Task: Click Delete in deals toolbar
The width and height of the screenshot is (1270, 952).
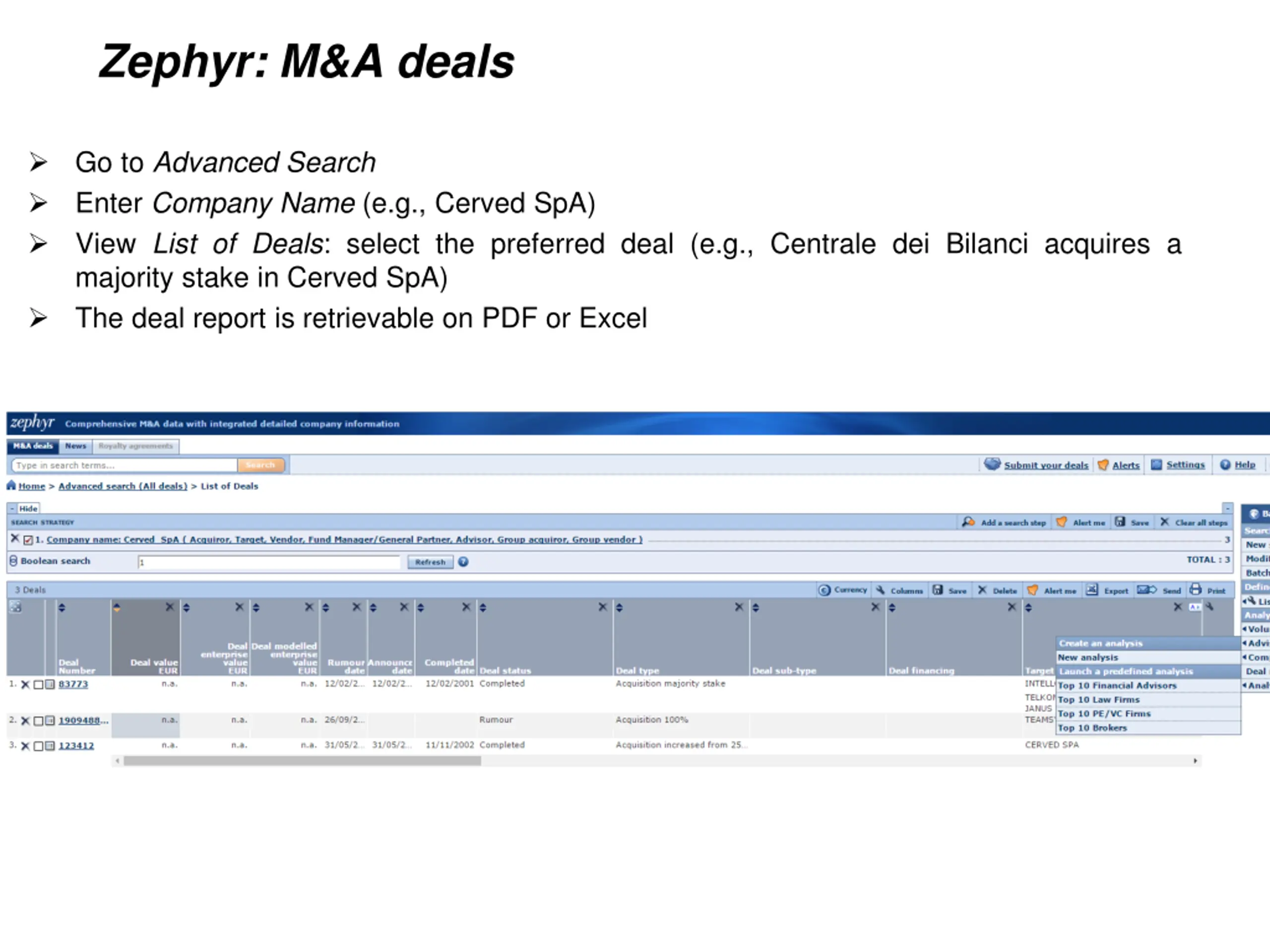Action: (x=997, y=590)
